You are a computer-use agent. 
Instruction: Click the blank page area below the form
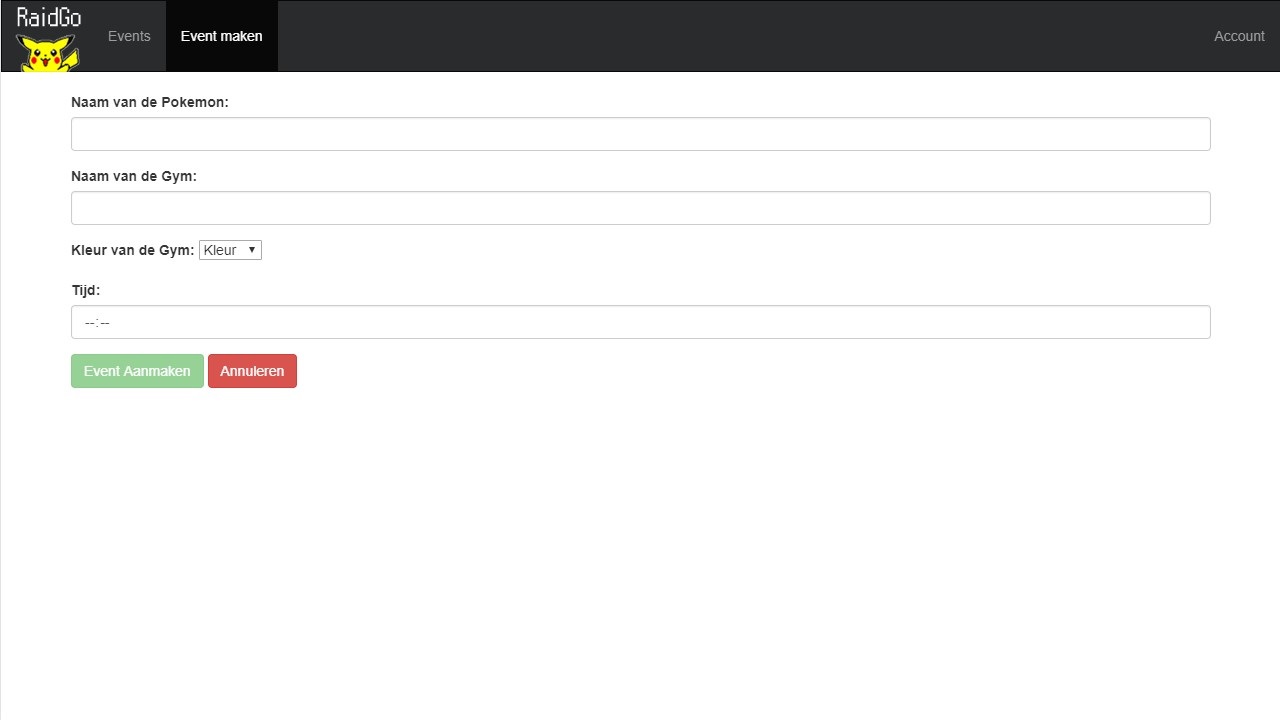pos(640,550)
